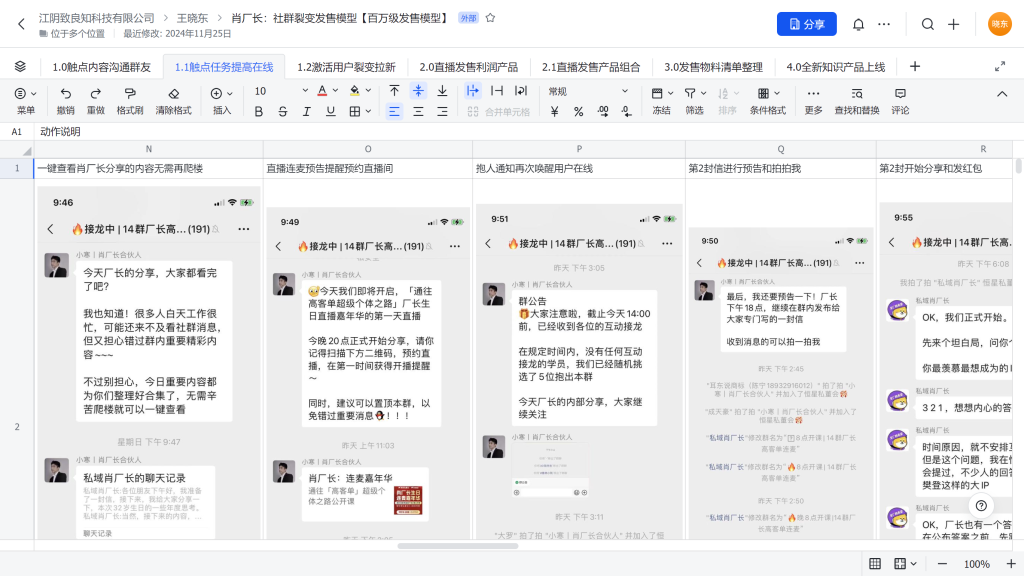Expand the 冻结 freeze dropdown
Screen dimensions: 1024x576
(x=670, y=93)
